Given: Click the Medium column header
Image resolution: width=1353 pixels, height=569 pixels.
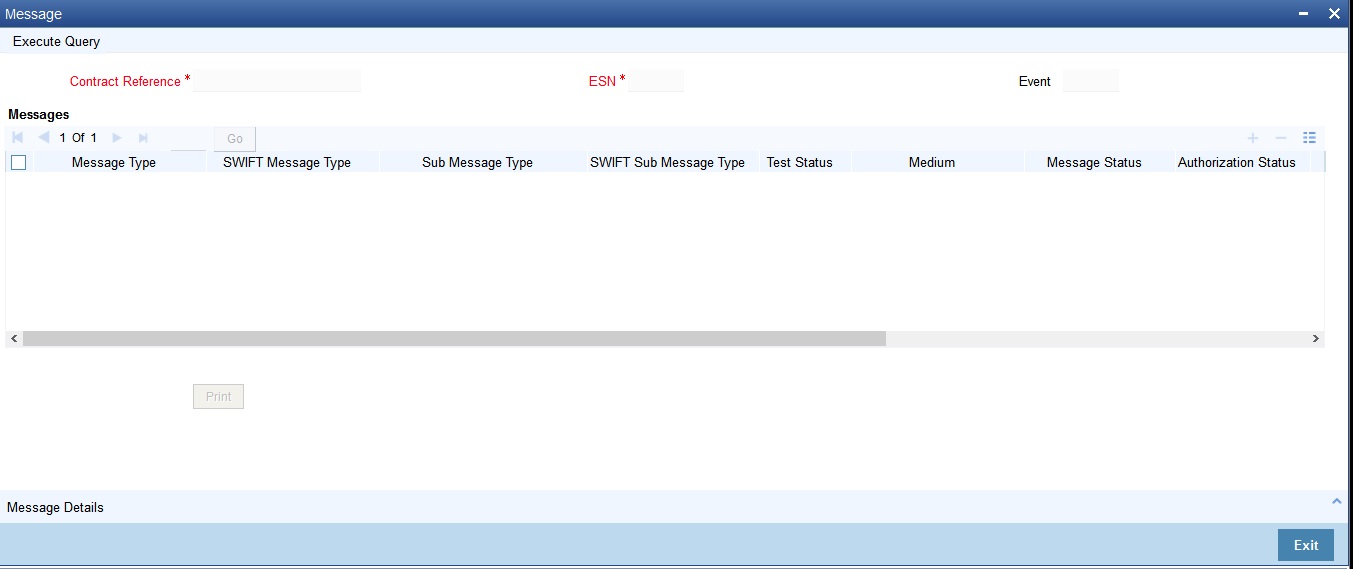Looking at the screenshot, I should tap(932, 162).
